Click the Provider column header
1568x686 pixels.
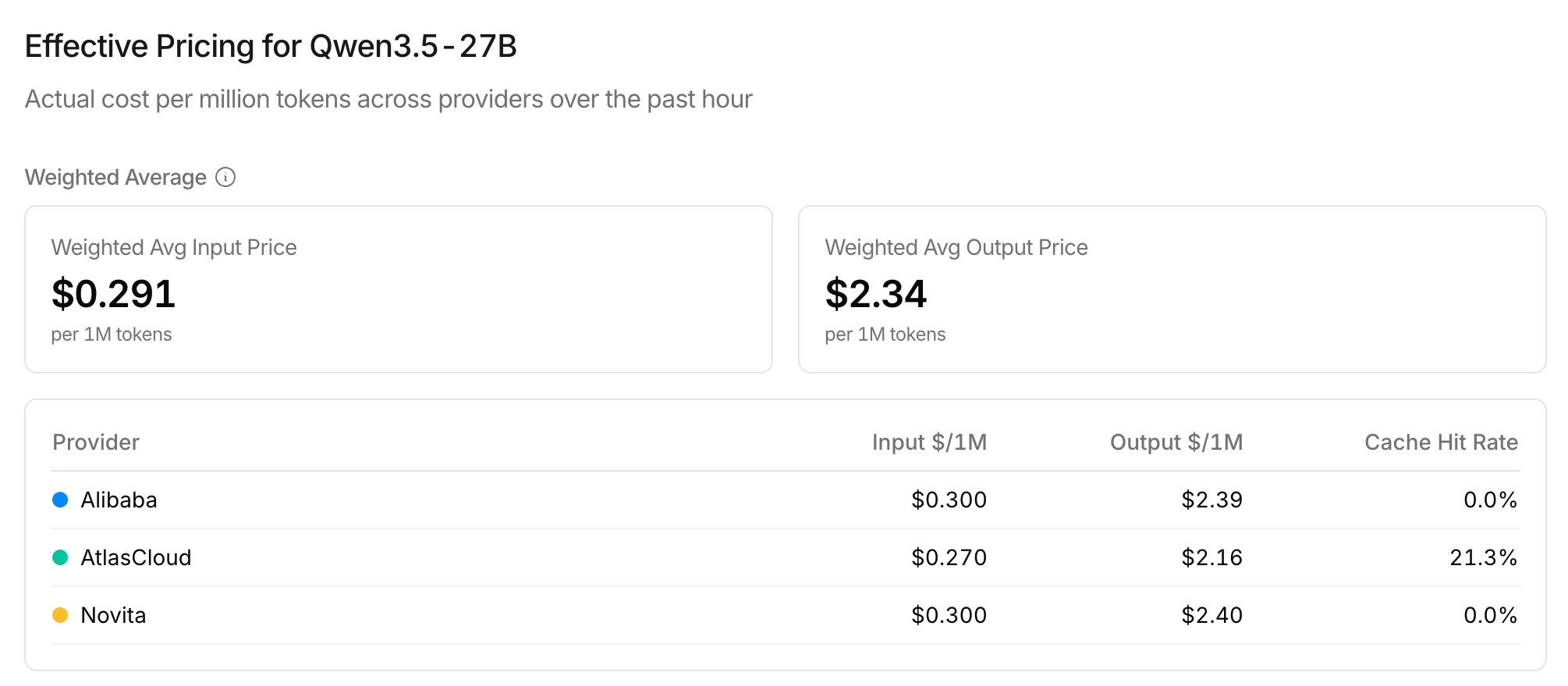[96, 442]
